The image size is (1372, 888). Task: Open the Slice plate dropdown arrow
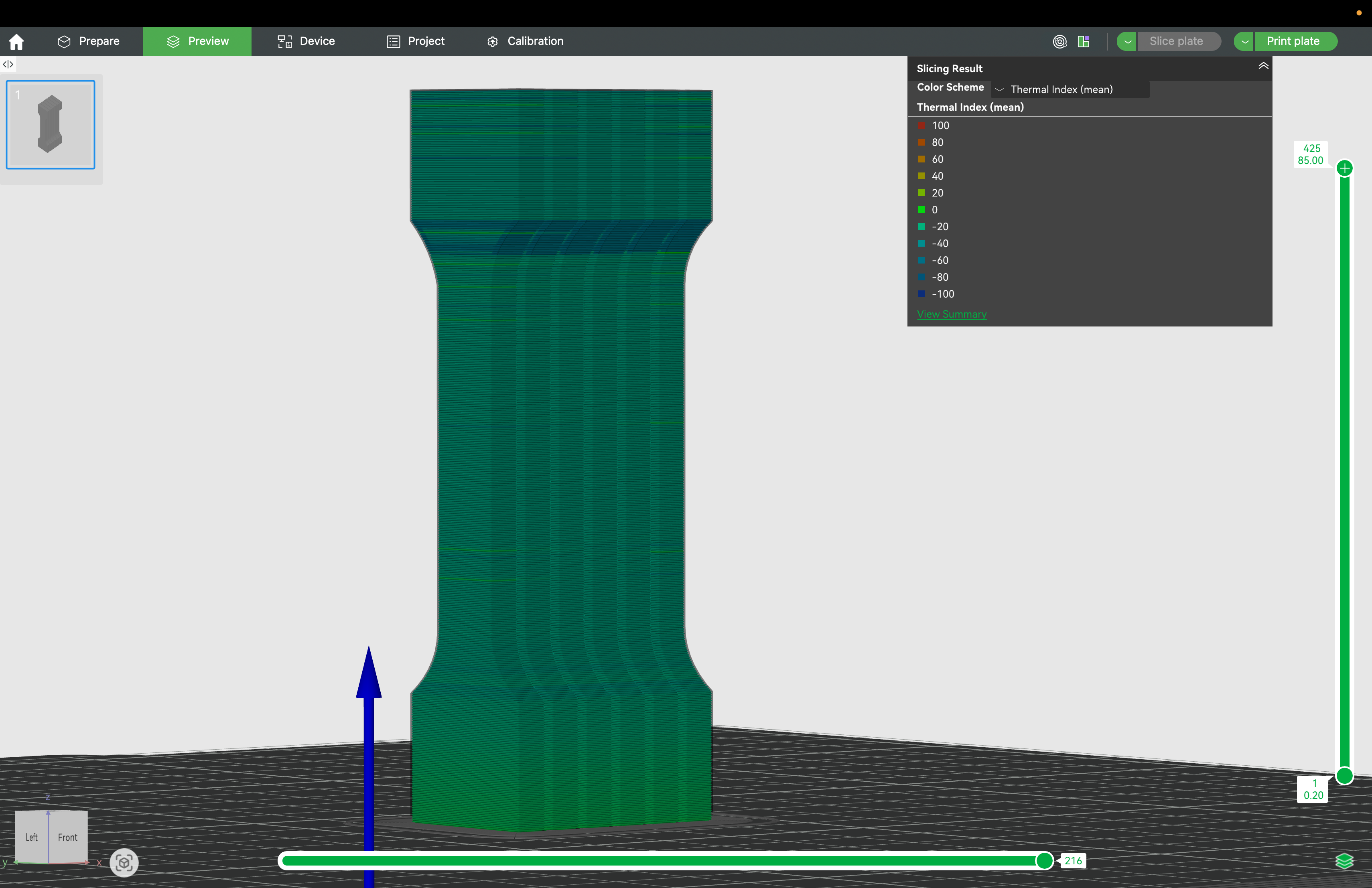[1127, 41]
